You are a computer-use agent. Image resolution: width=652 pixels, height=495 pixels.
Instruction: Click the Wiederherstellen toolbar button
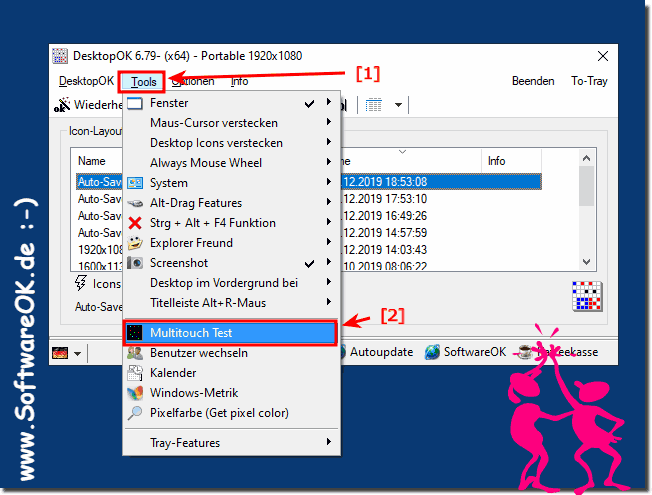click(88, 105)
